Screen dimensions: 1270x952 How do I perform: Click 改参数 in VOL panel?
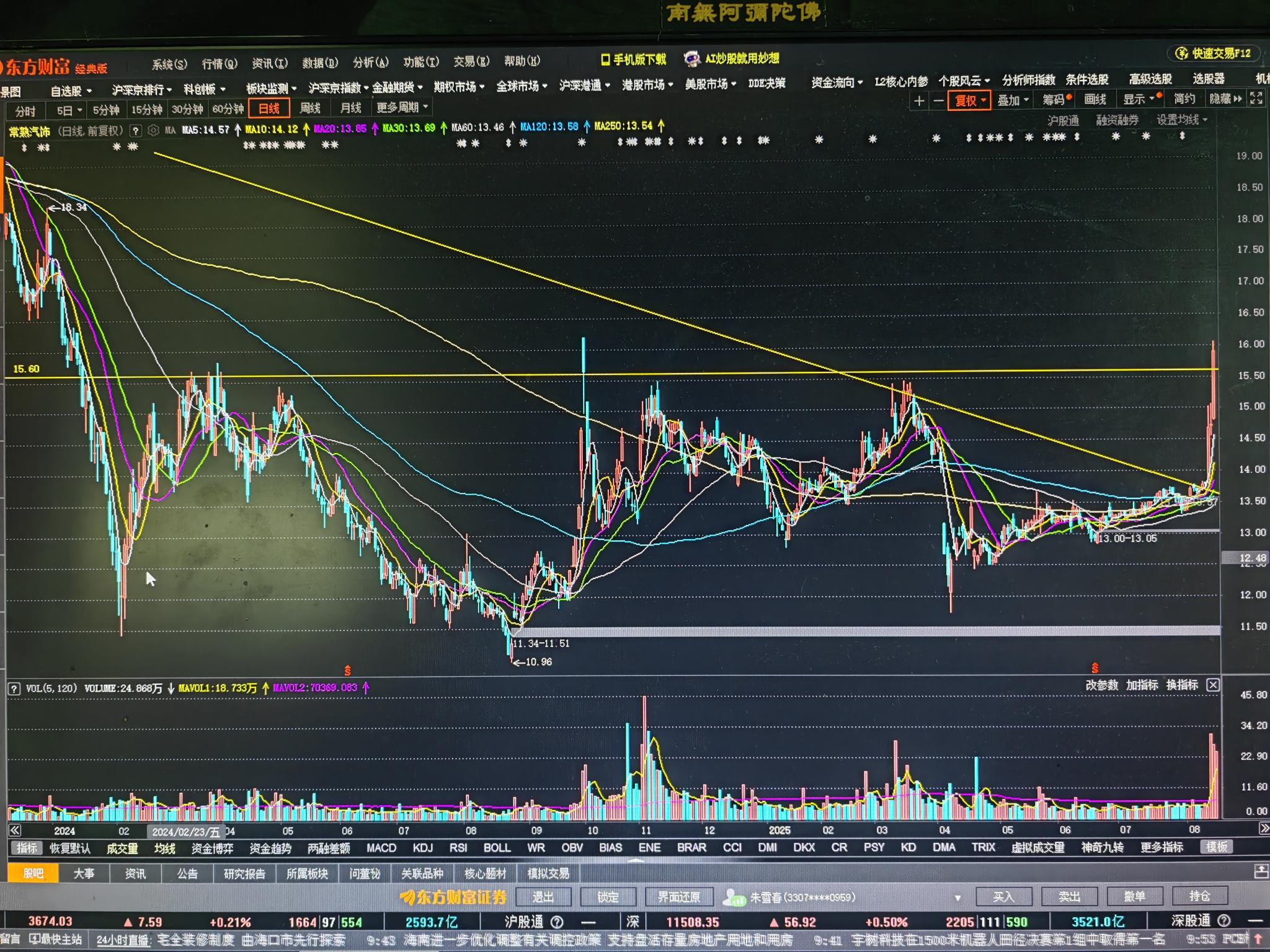coord(1101,685)
